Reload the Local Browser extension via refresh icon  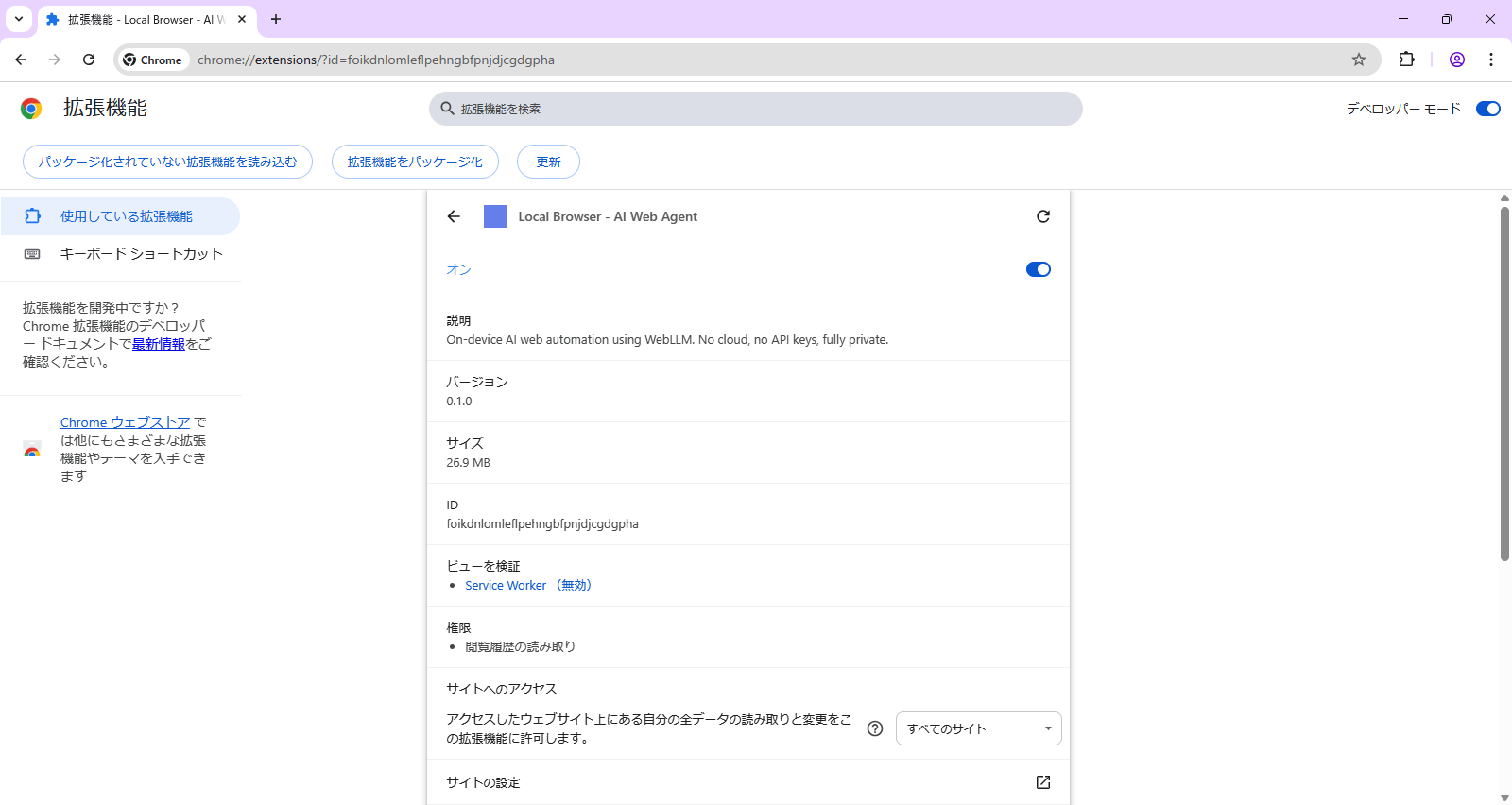coord(1043,216)
